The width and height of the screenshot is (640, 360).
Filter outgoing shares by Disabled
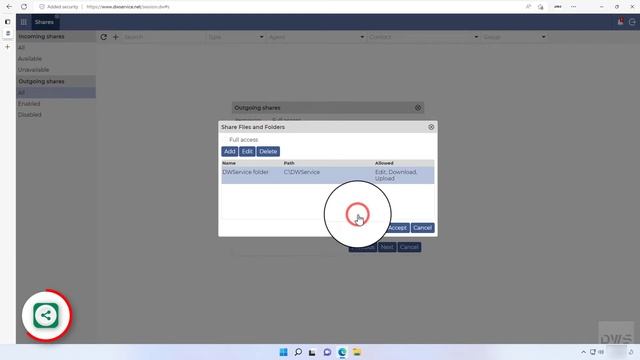(x=56, y=115)
